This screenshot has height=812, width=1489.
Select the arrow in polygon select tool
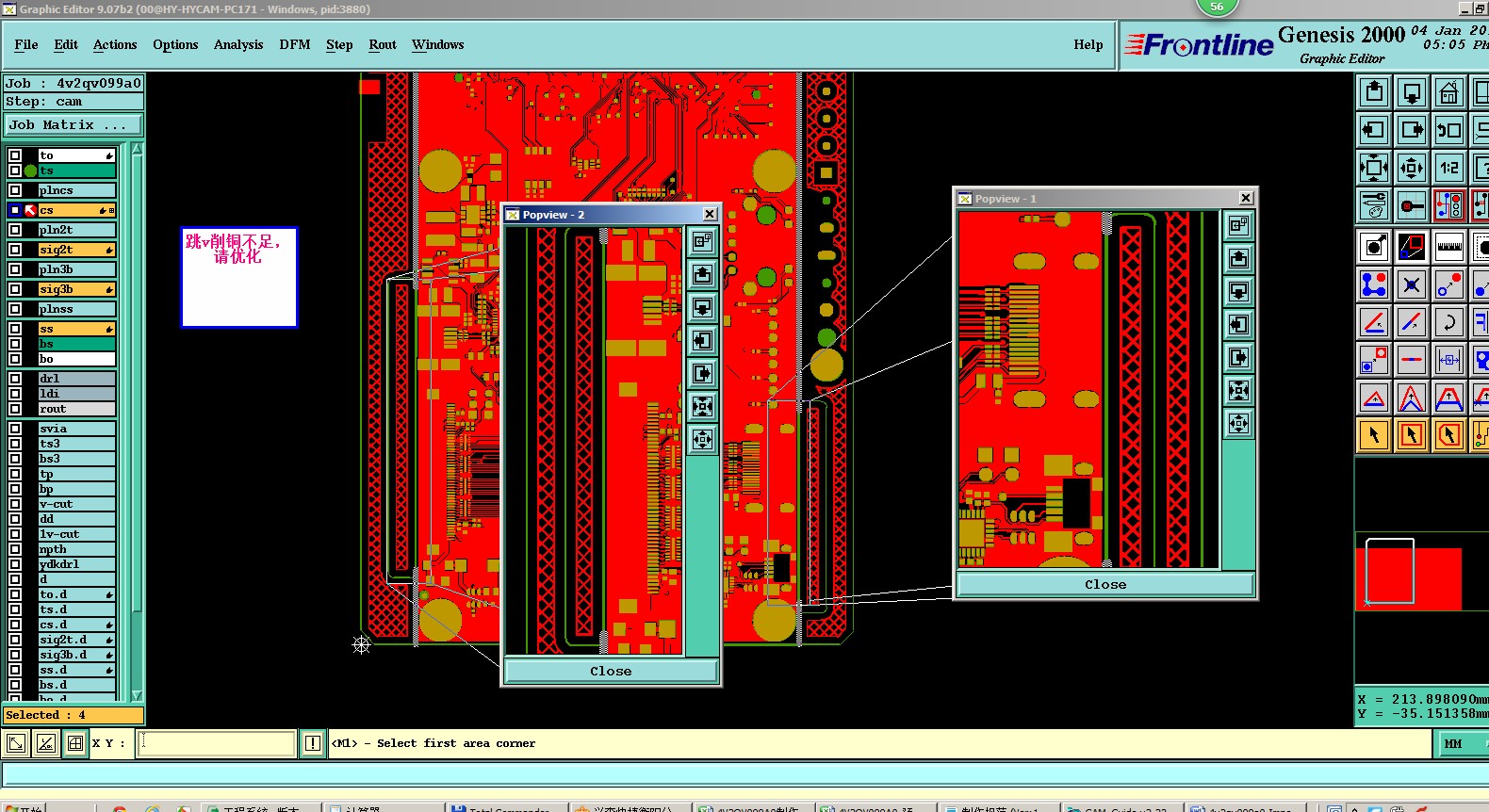tap(1449, 435)
